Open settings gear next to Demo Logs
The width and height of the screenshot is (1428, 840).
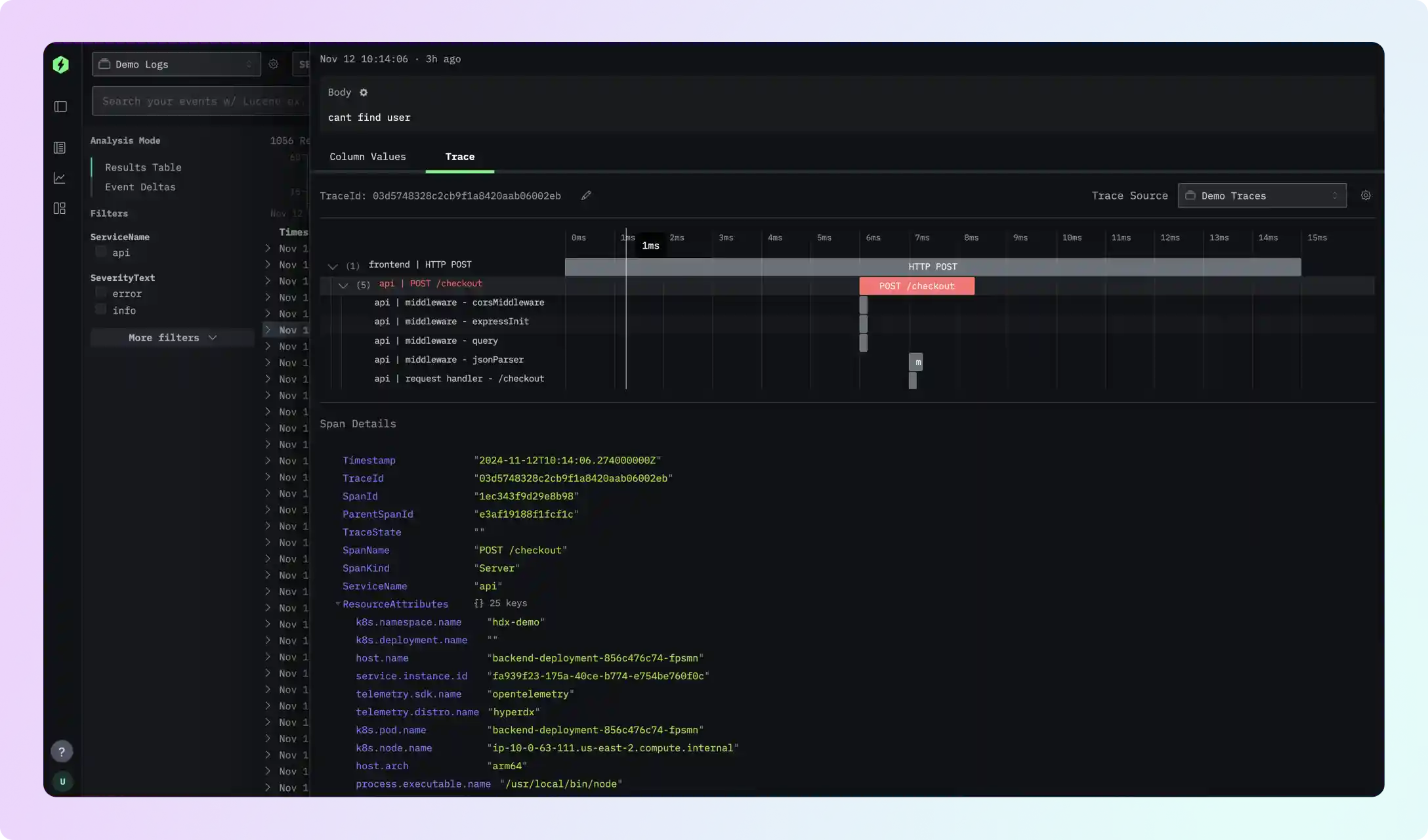(x=274, y=64)
